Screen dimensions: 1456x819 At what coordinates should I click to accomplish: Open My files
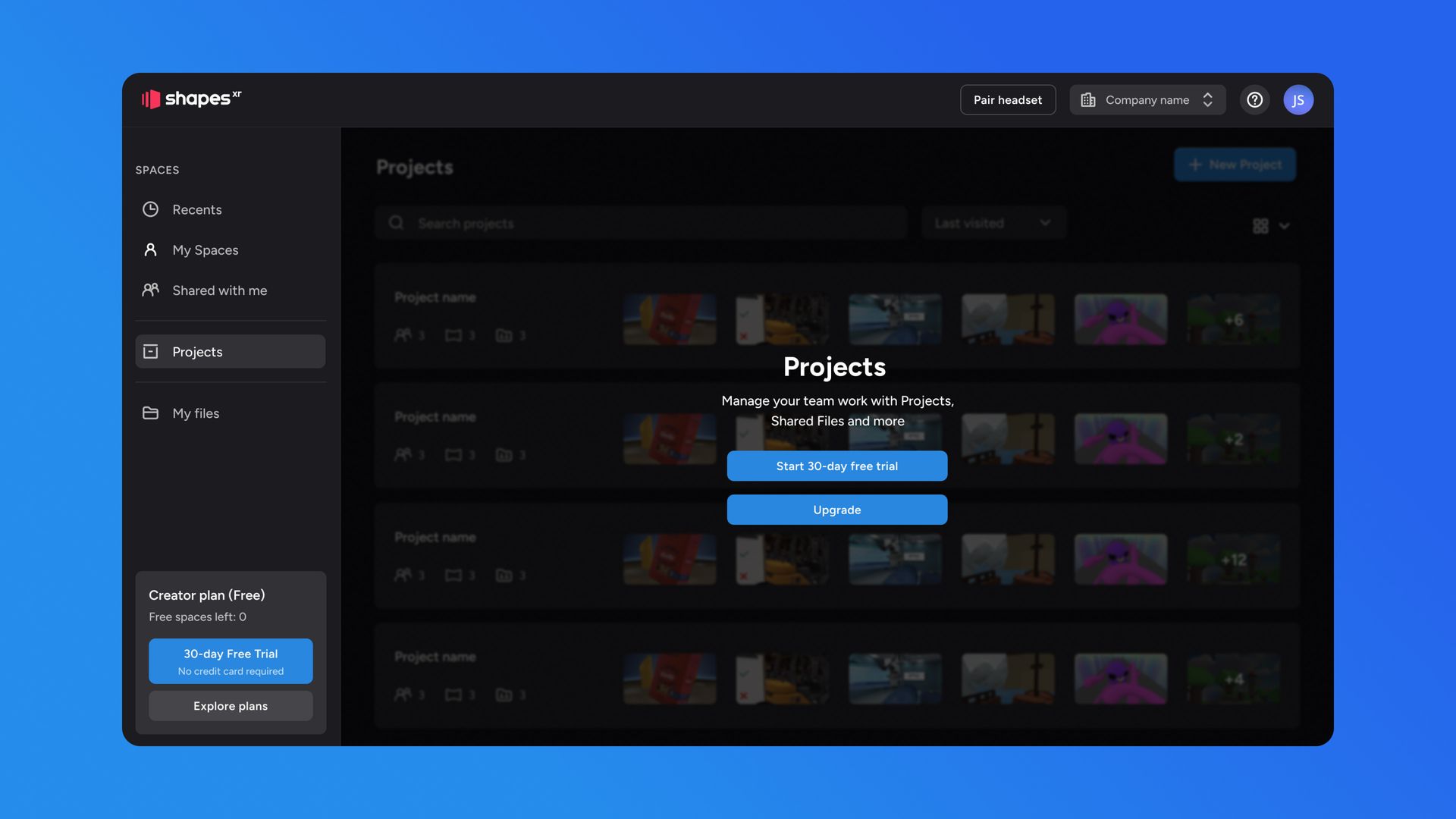[231, 413]
